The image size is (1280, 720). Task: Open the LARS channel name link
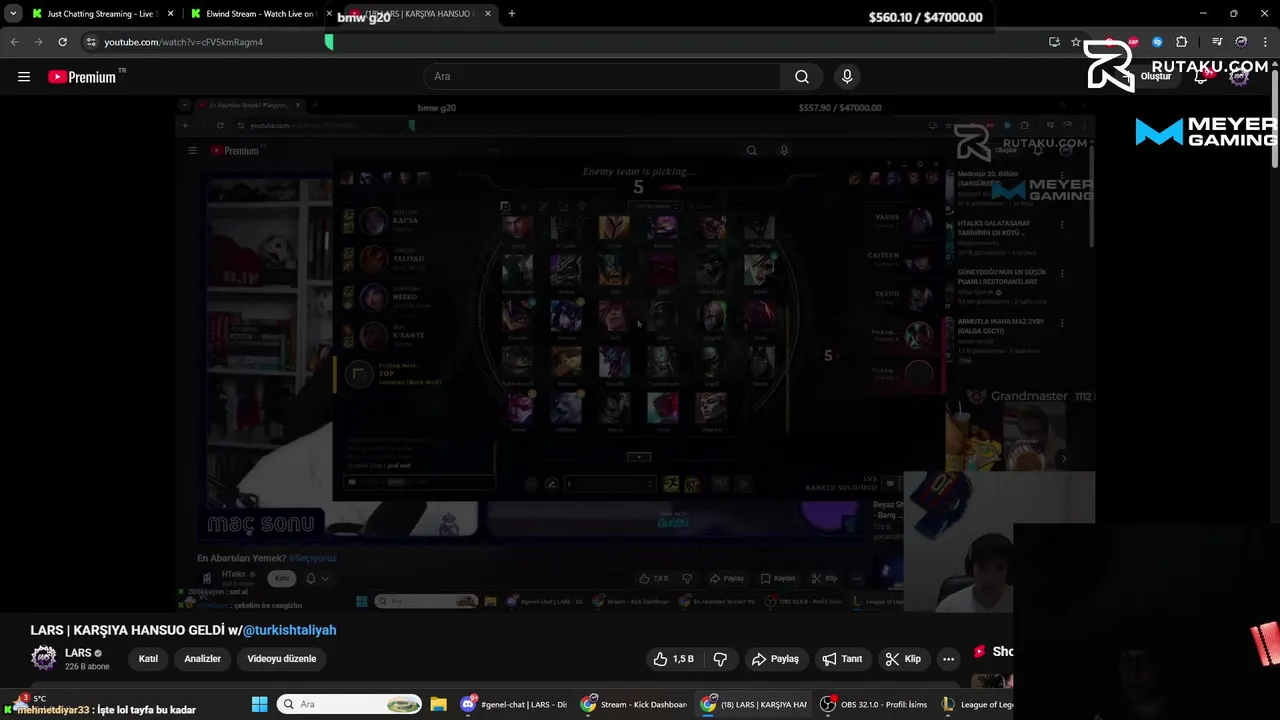[x=78, y=653]
